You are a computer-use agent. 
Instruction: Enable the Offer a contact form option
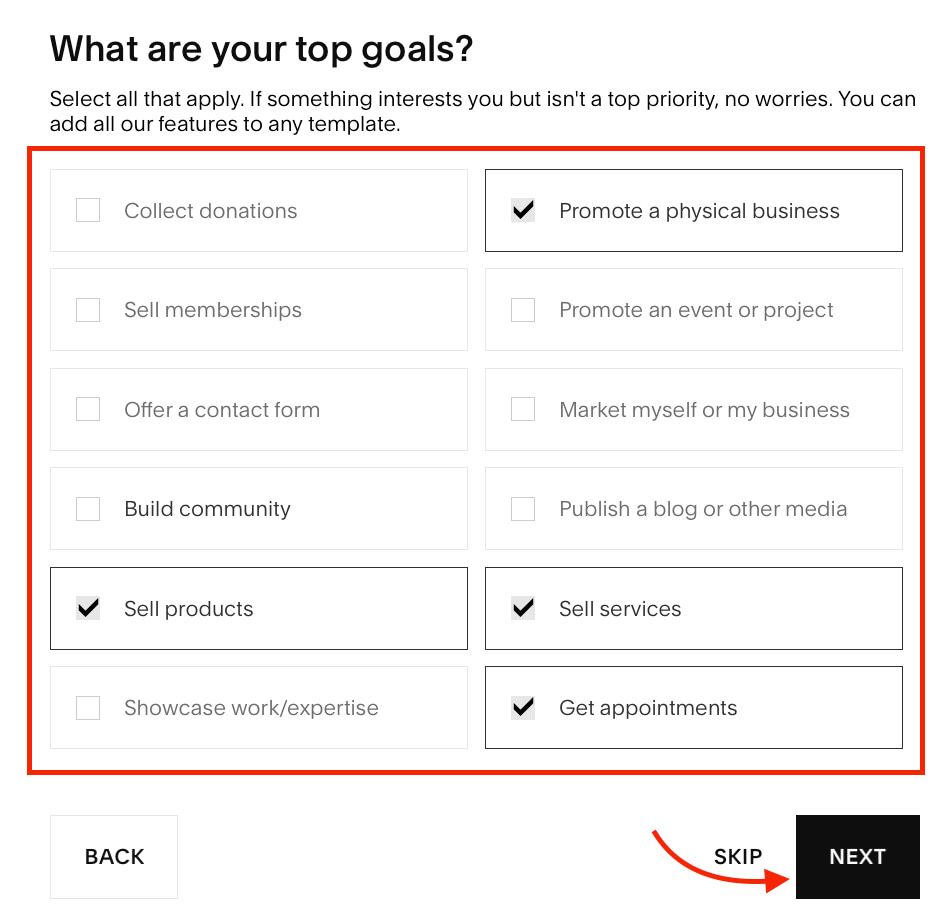[88, 409]
